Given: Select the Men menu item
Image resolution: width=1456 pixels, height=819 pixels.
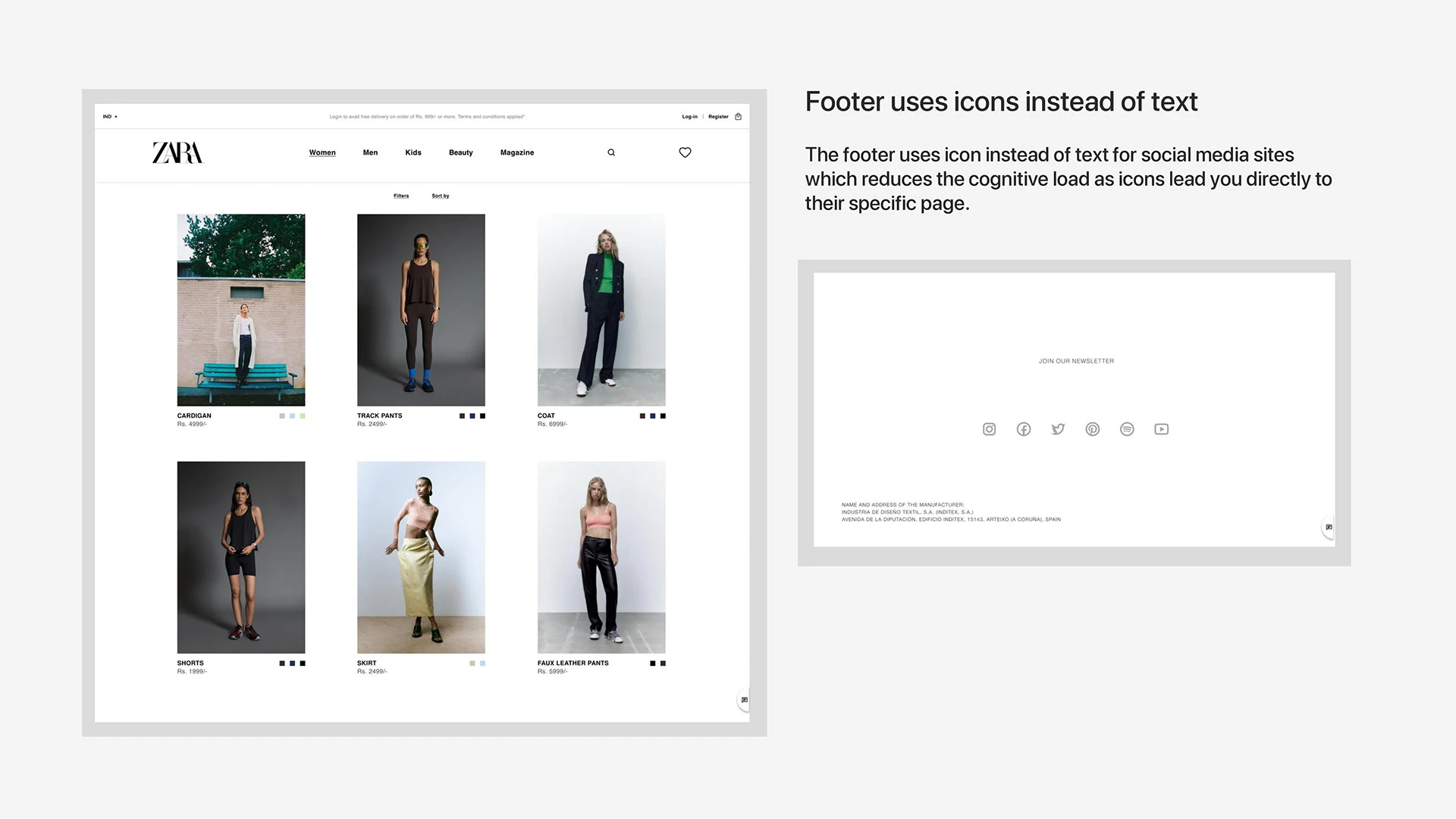Looking at the screenshot, I should pyautogui.click(x=370, y=152).
